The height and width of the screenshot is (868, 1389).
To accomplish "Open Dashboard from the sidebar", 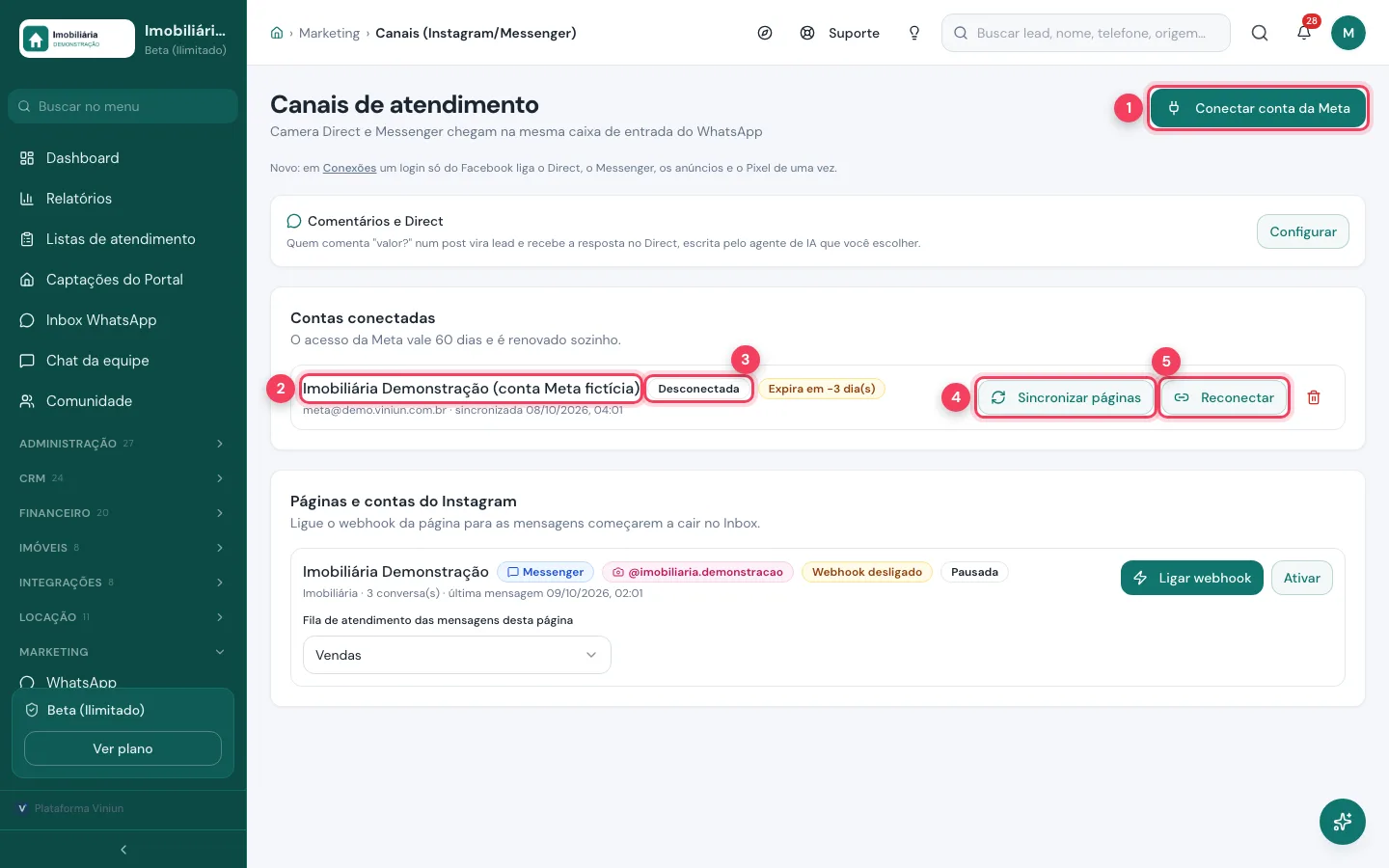I will coord(123,158).
